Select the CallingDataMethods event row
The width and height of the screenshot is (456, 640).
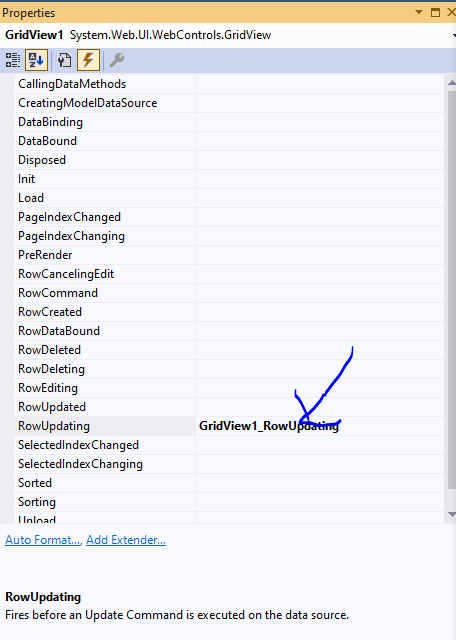tap(229, 84)
